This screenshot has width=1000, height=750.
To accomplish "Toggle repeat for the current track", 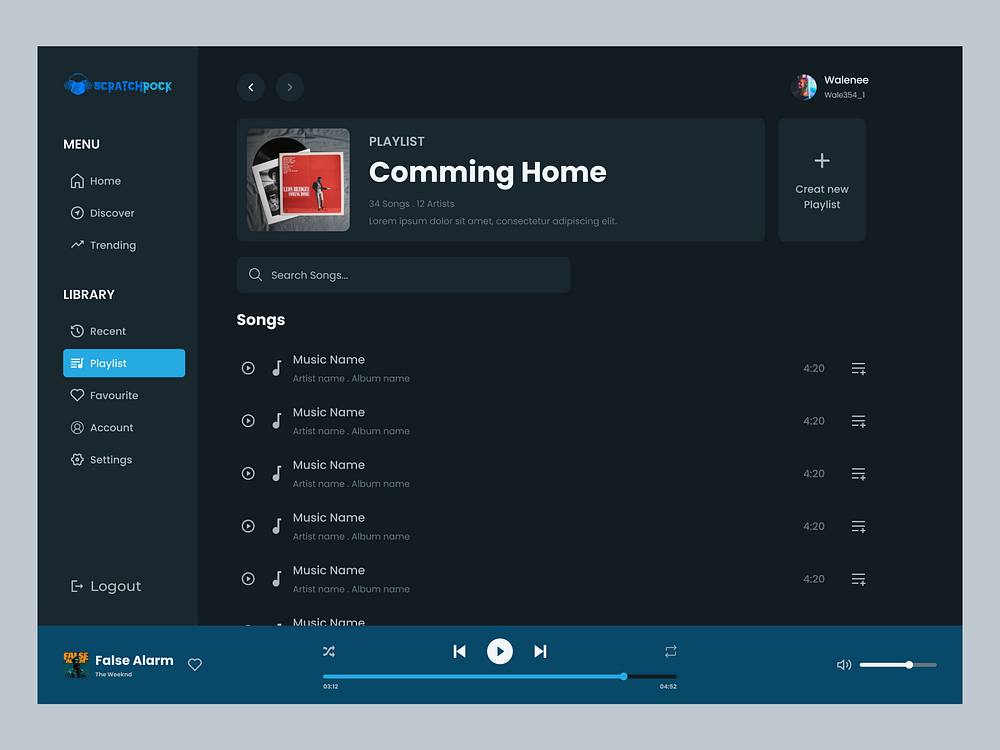I will pyautogui.click(x=671, y=651).
